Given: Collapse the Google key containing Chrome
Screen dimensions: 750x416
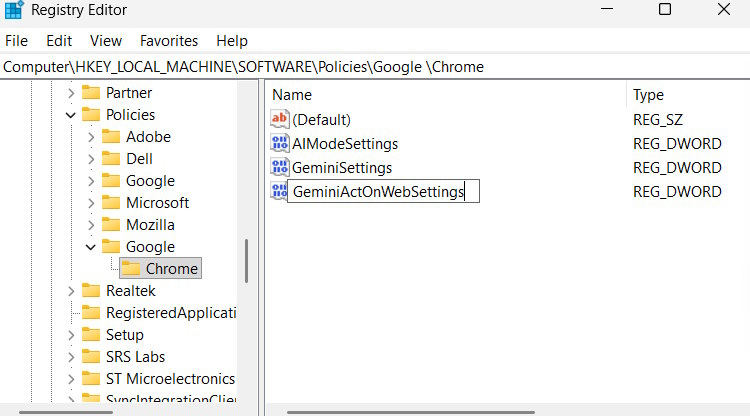Looking at the screenshot, I should pos(90,247).
